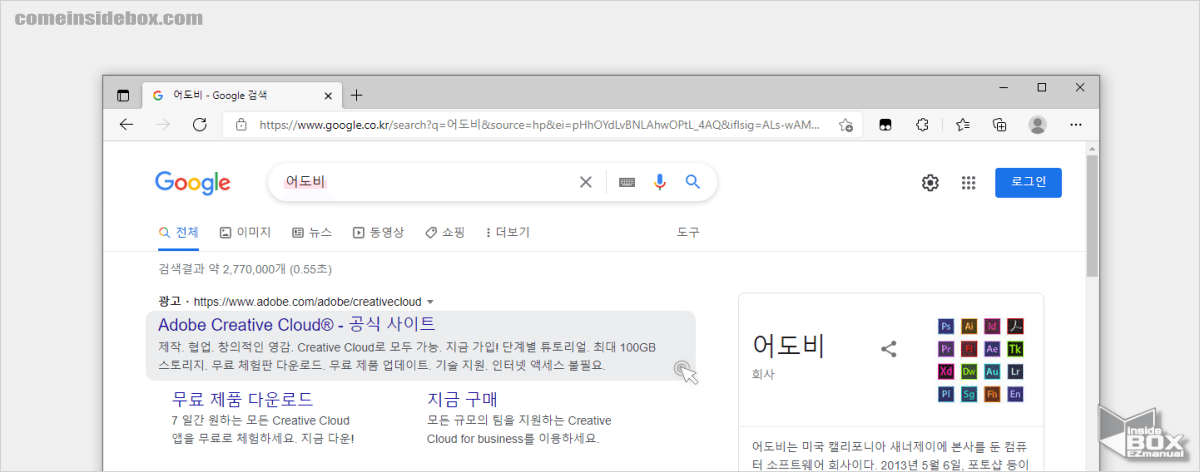The height and width of the screenshot is (472, 1200).
Task: Switch to the 뉴스 tab
Action: click(312, 232)
